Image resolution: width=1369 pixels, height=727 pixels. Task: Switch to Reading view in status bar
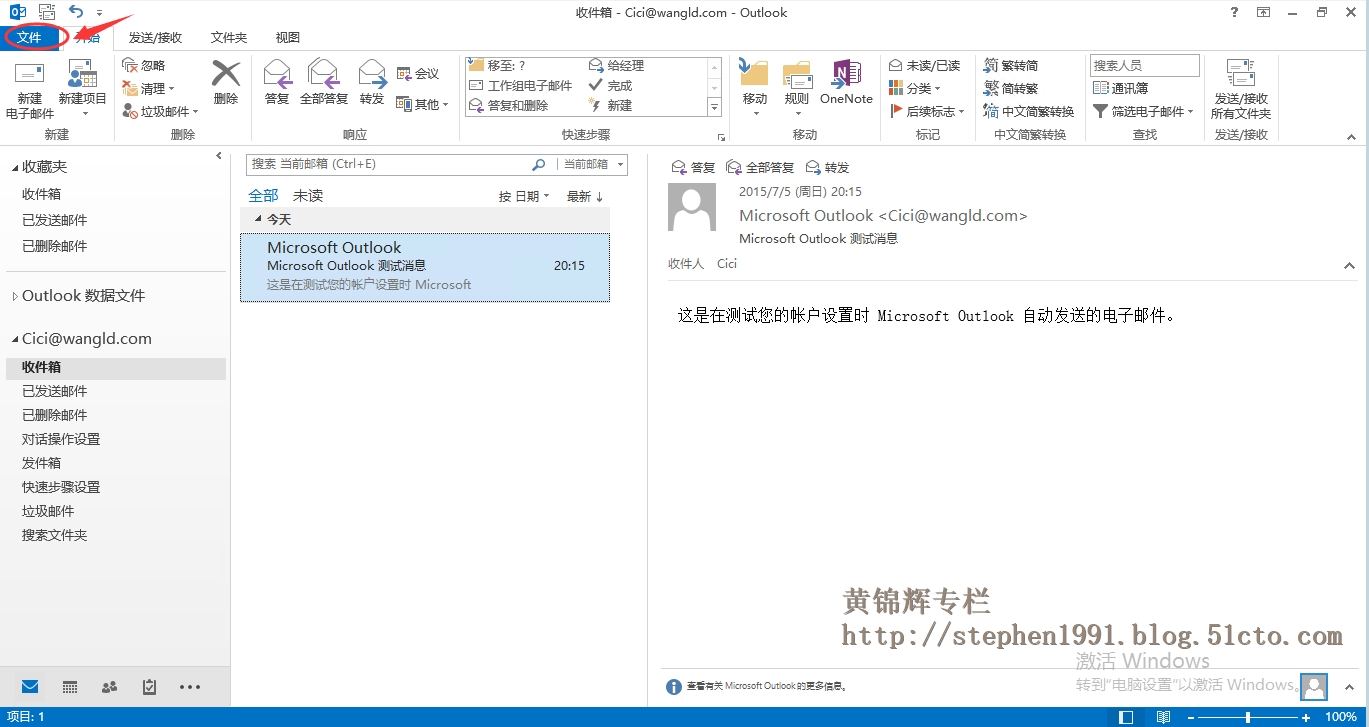tap(1163, 717)
